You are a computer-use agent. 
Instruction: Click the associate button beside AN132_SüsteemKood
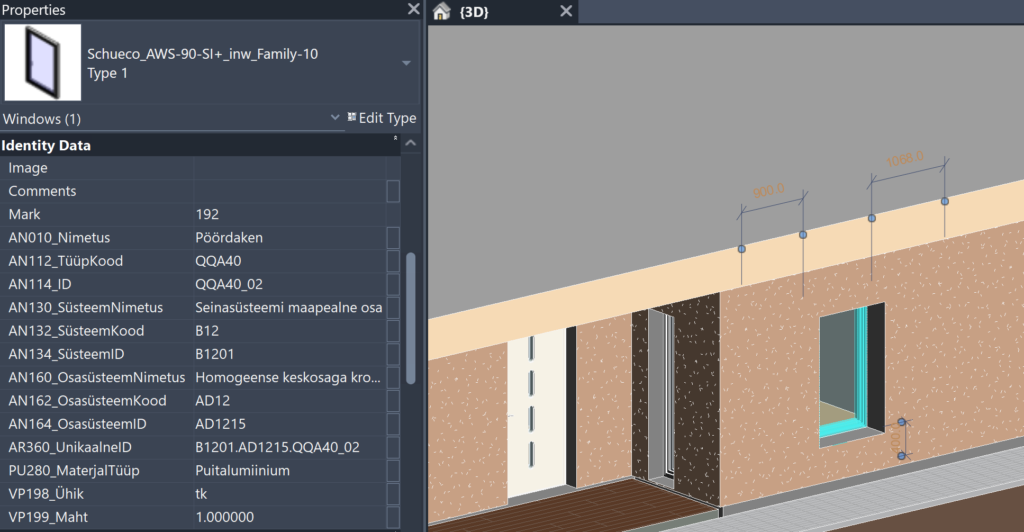click(x=393, y=331)
